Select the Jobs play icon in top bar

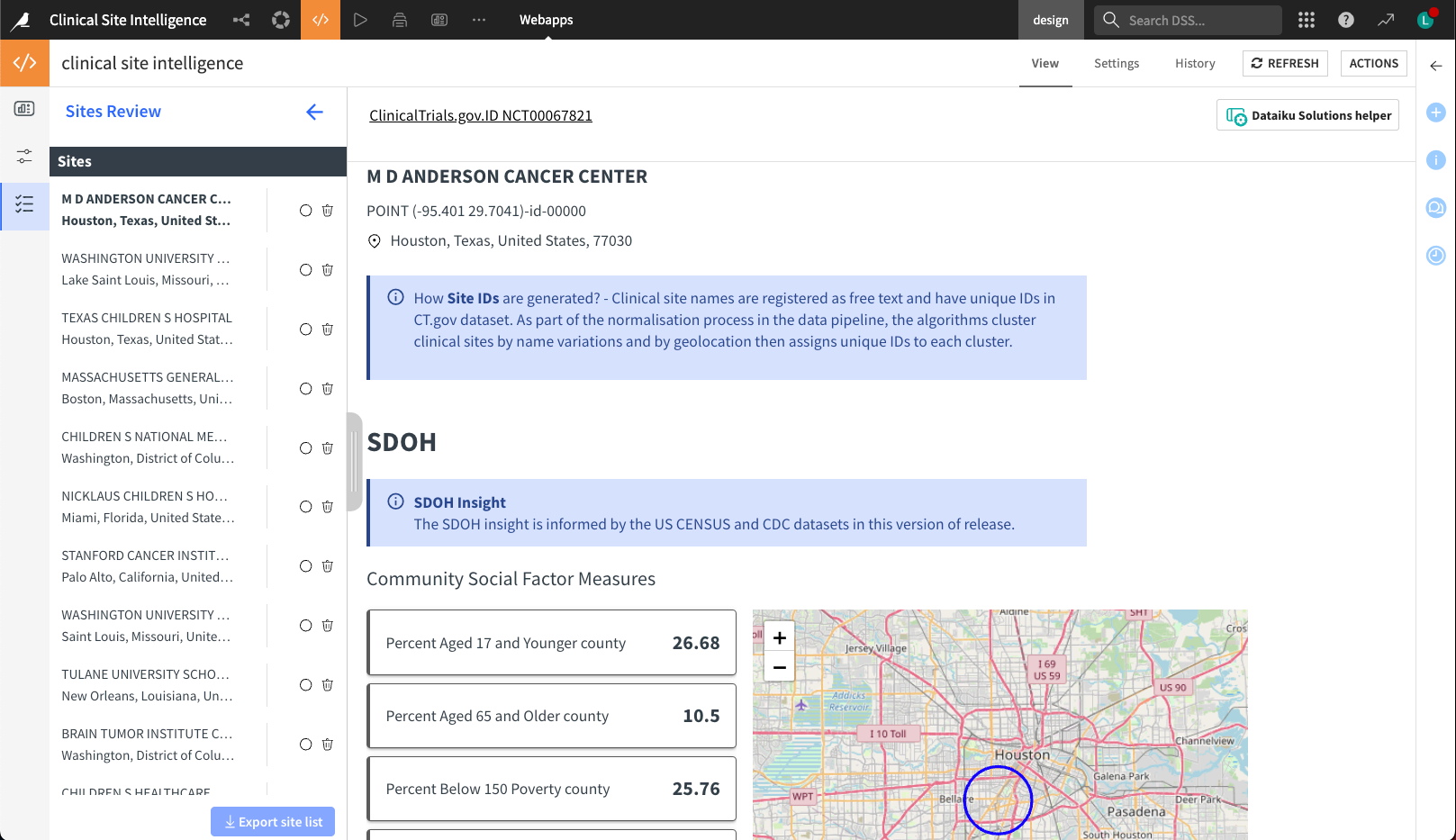[x=360, y=19]
